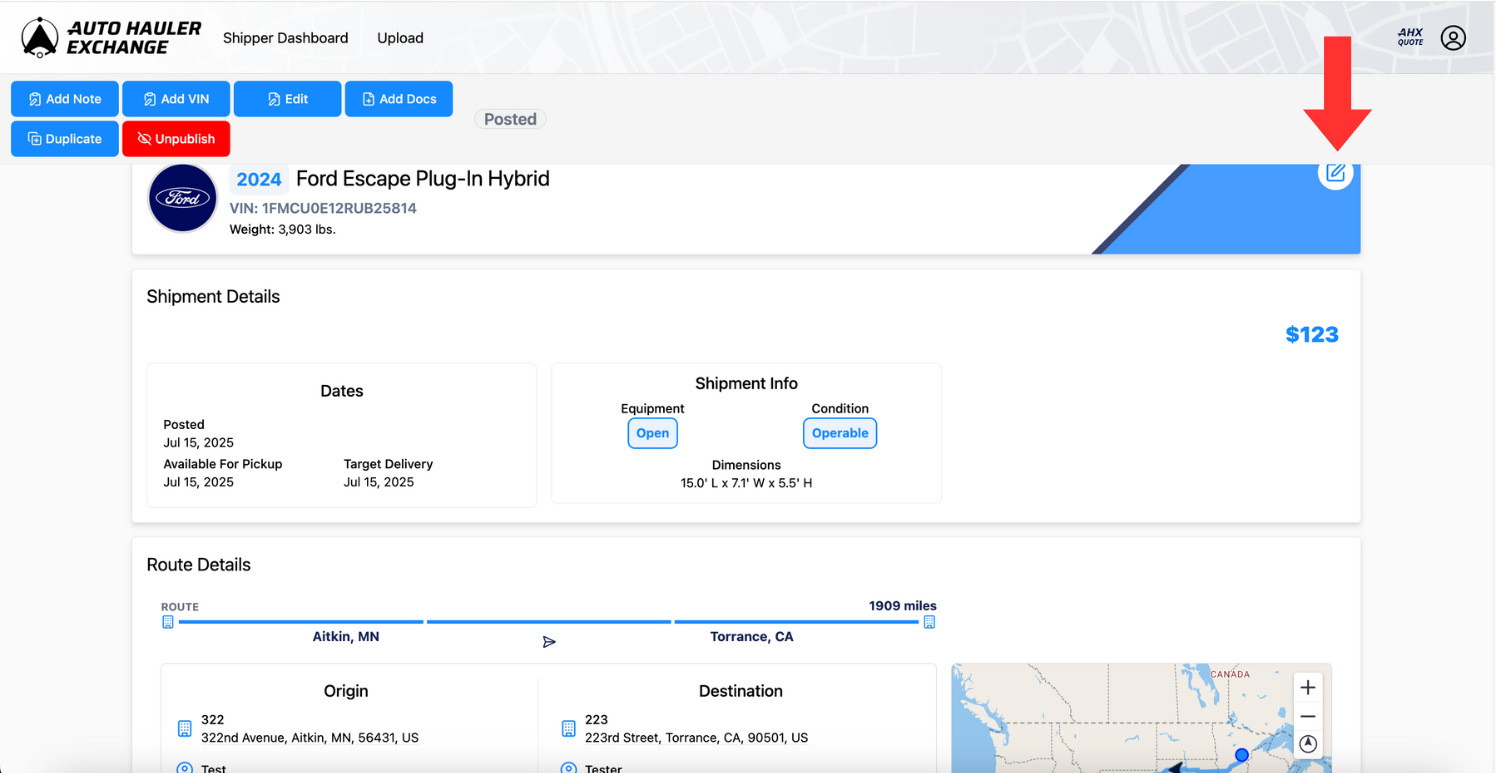This screenshot has width=1496, height=773.
Task: Click the Auto Hauler Exchange logo
Action: pos(111,38)
